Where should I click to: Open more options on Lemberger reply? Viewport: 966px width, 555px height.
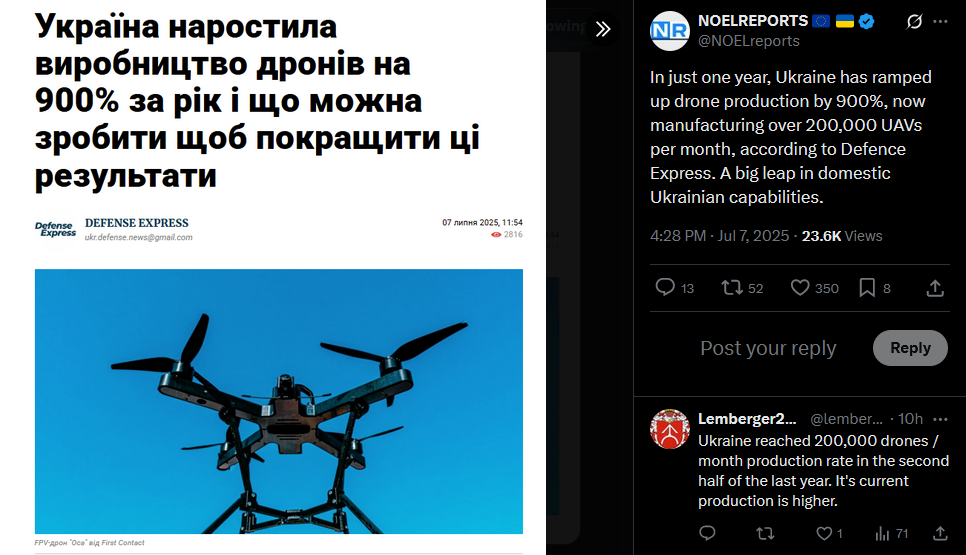pyautogui.click(x=940, y=419)
